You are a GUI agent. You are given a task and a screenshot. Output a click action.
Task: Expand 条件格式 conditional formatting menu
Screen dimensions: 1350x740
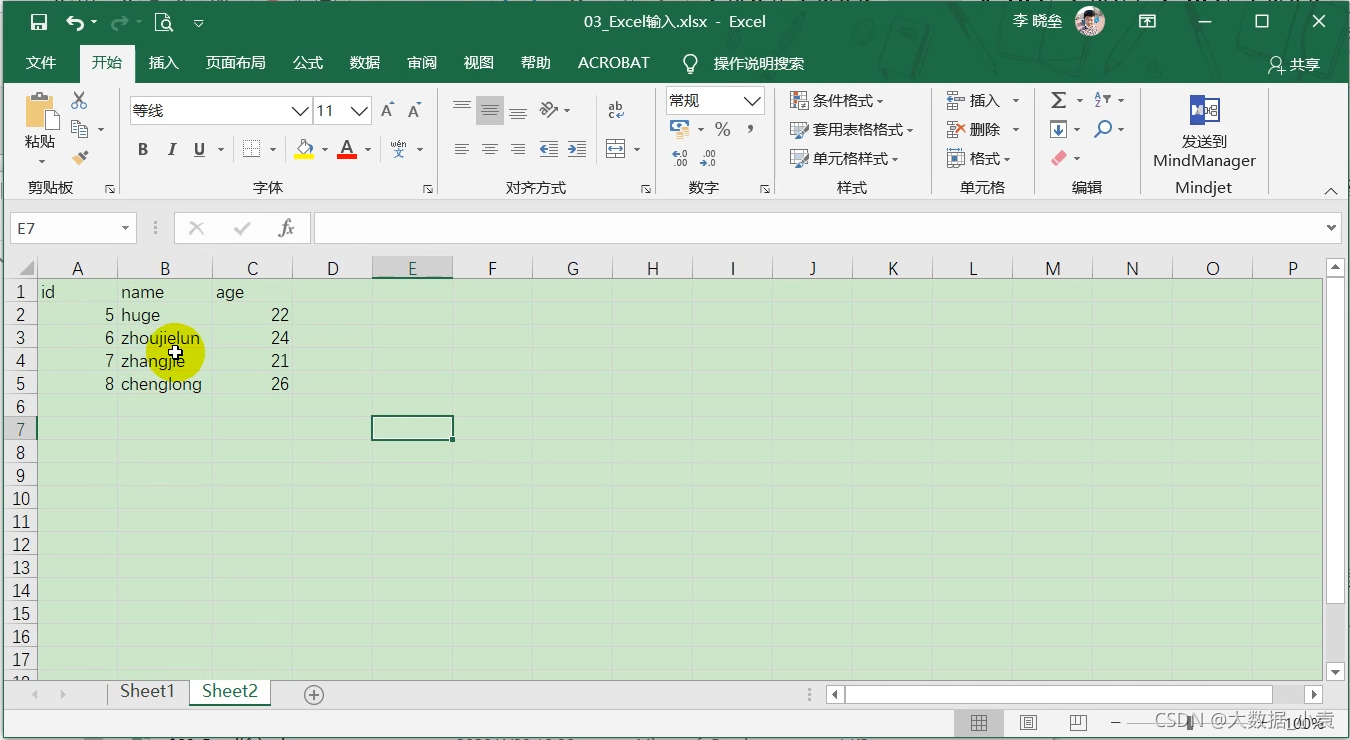pos(837,100)
